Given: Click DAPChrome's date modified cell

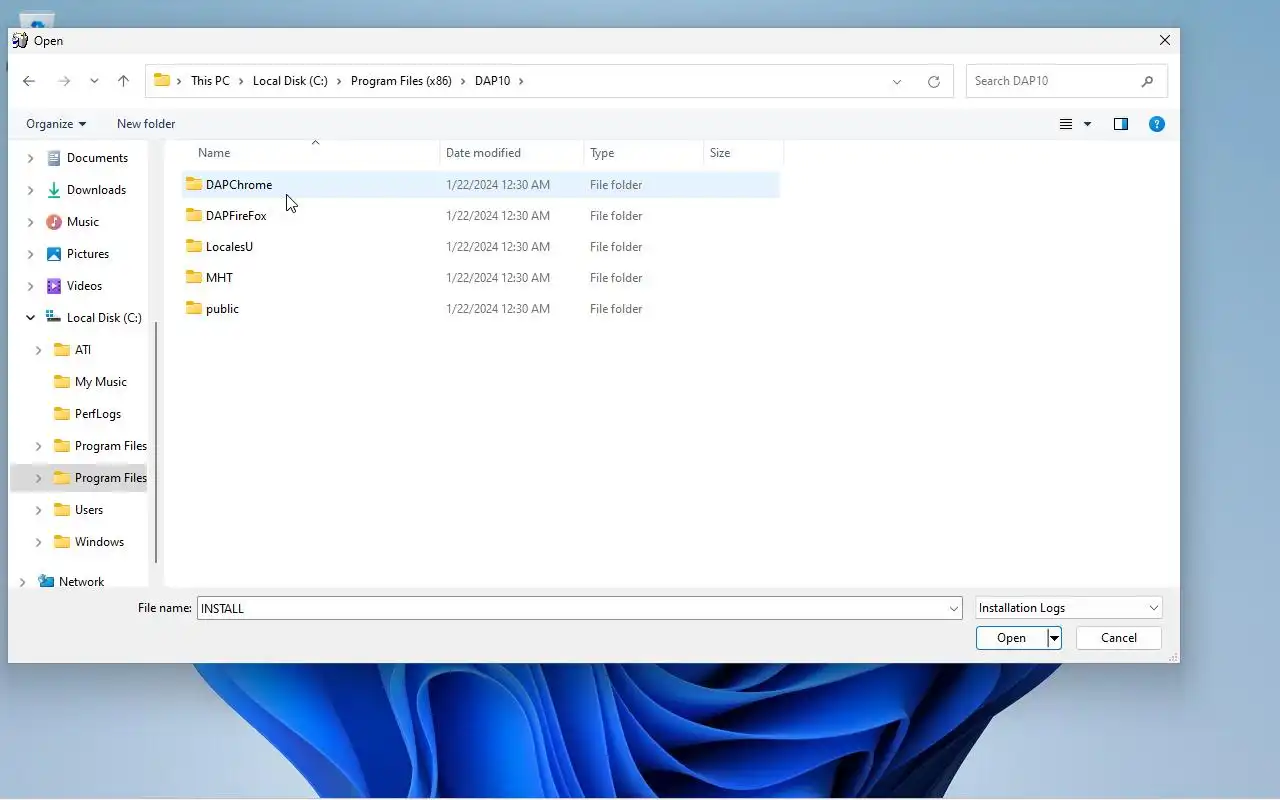Looking at the screenshot, I should coord(498,184).
